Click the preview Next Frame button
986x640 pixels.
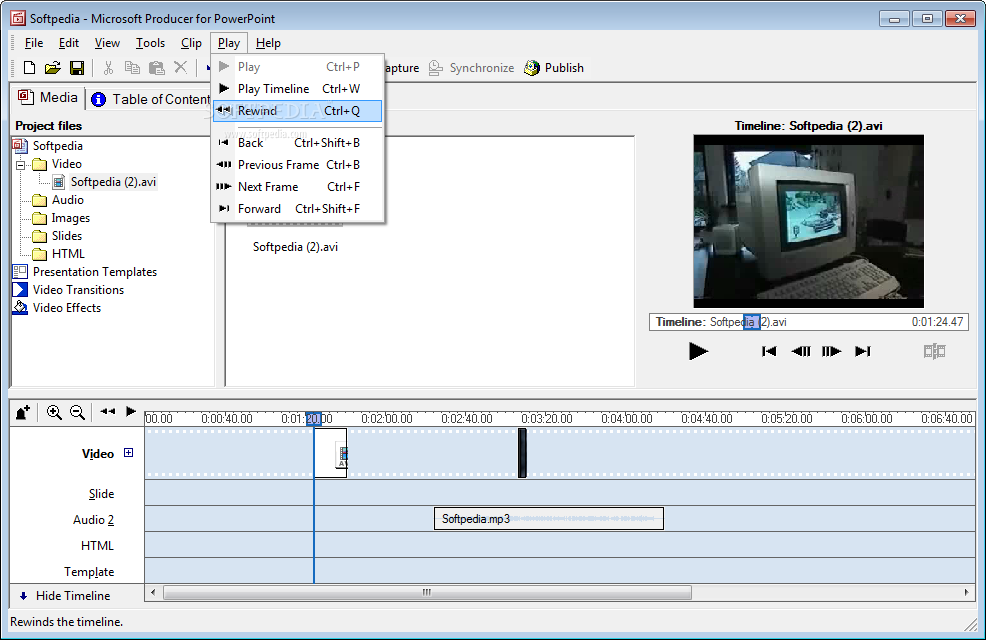(831, 351)
